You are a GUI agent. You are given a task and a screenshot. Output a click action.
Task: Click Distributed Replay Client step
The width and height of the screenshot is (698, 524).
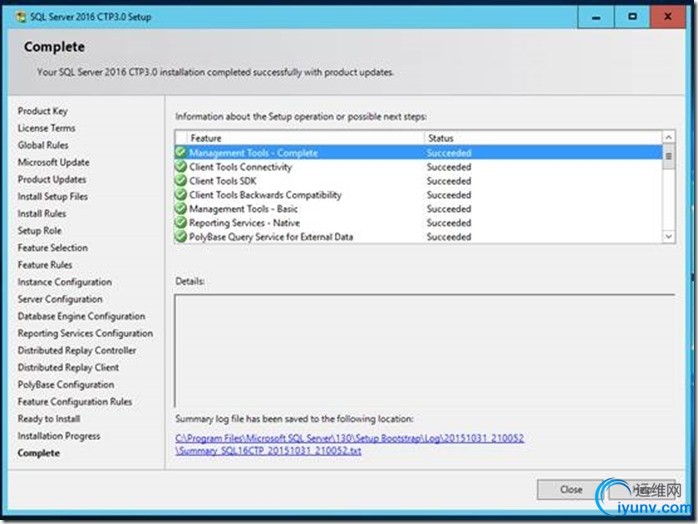pos(68,367)
